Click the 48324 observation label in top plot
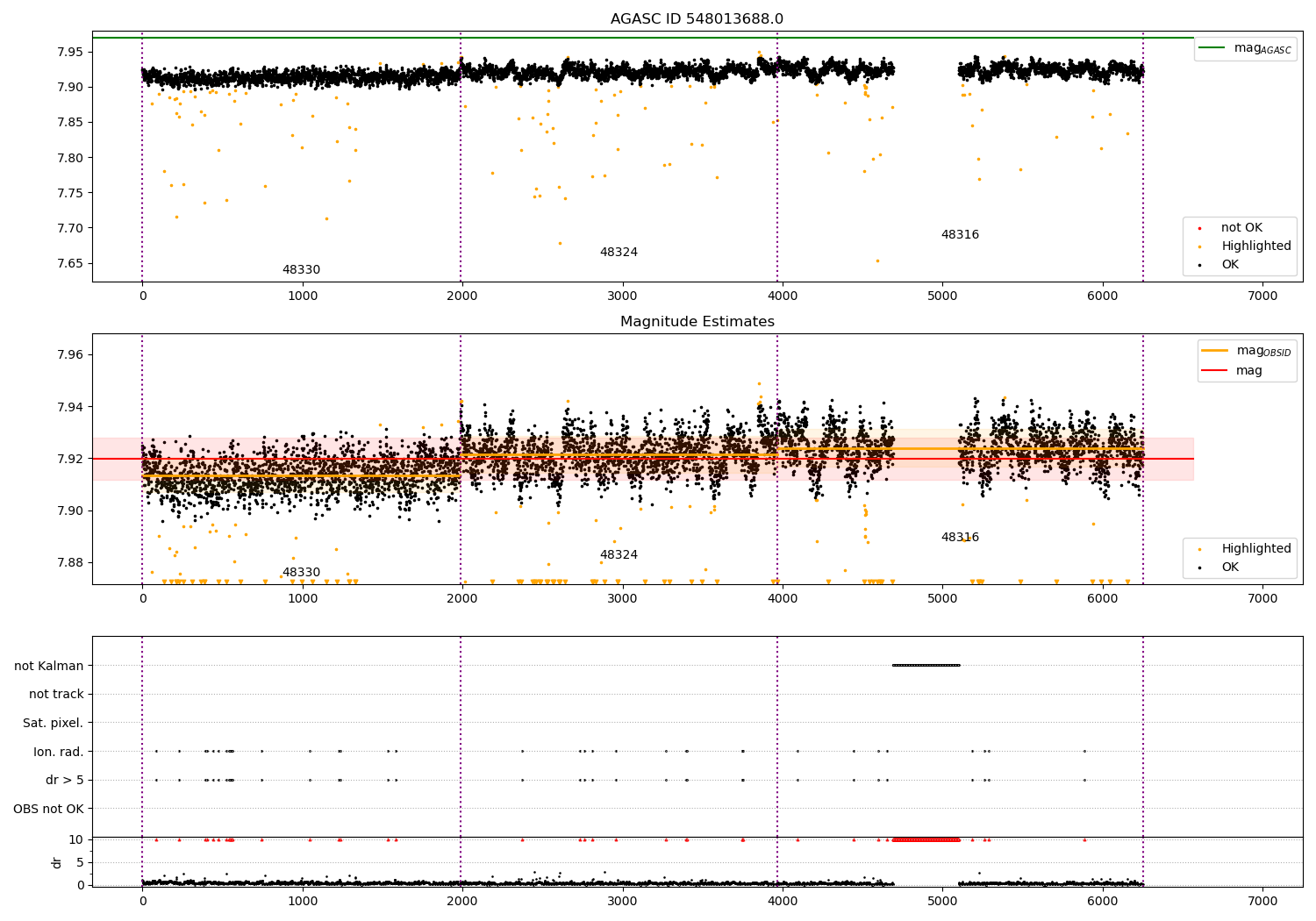Screen dimensions: 1316x921 [619, 253]
